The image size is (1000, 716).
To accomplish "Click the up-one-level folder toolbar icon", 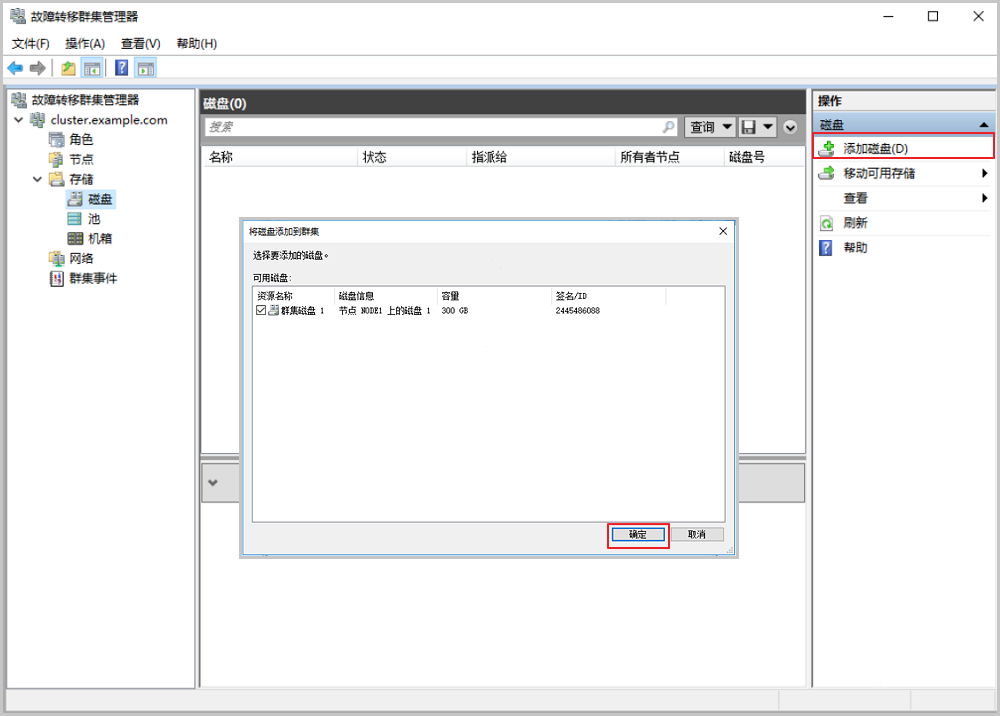I will point(68,68).
